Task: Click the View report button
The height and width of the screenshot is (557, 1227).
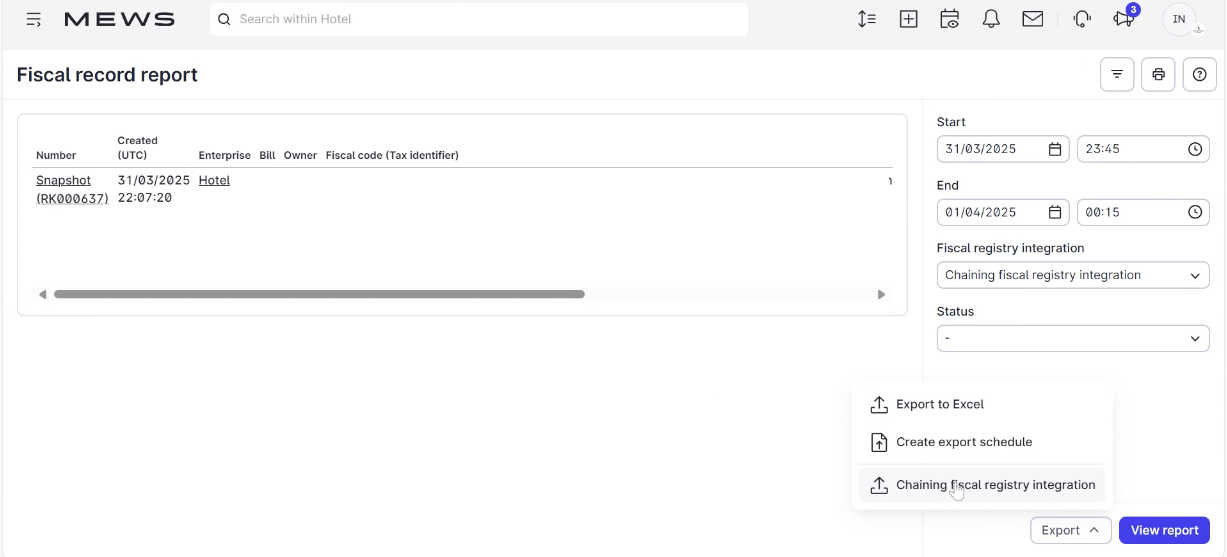Action: [1164, 530]
